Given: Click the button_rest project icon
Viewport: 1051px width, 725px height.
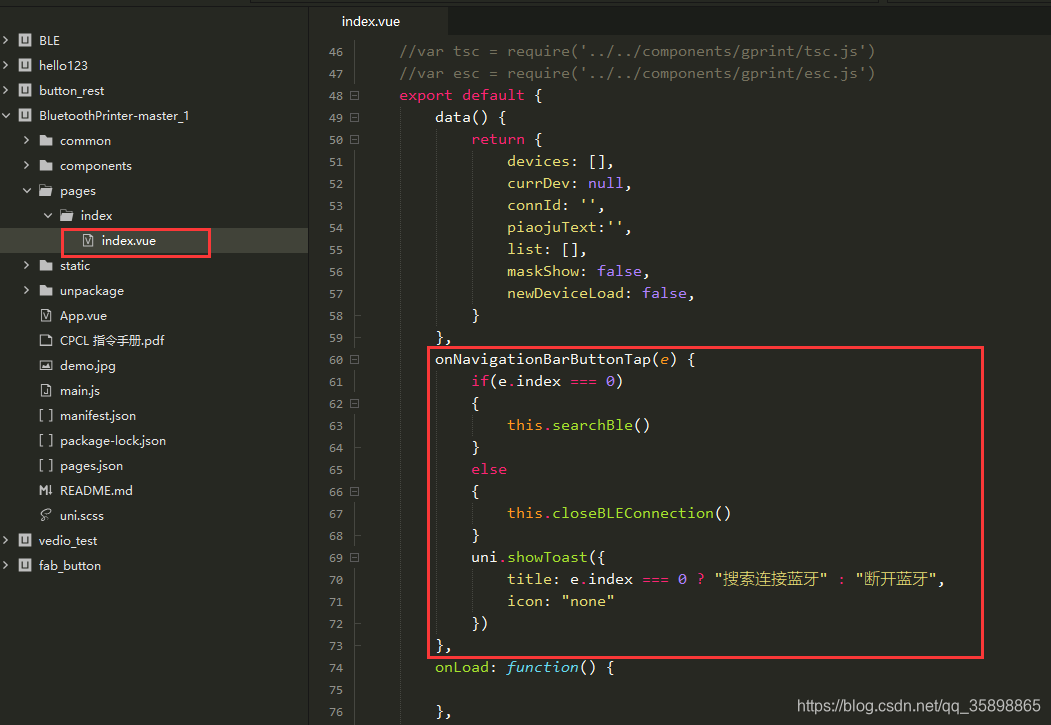Looking at the screenshot, I should click(x=25, y=90).
